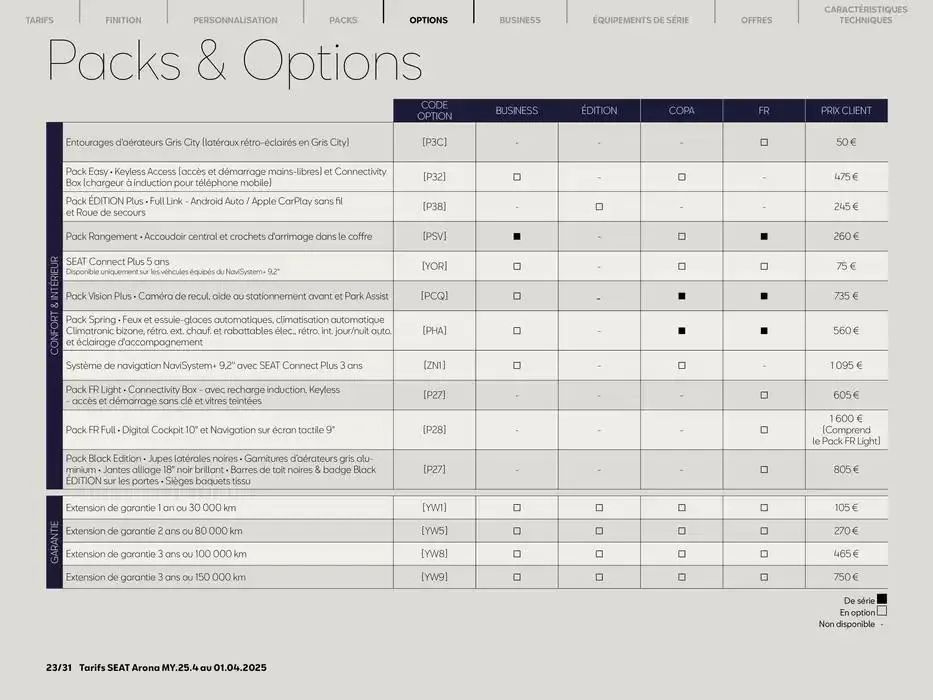Click filled square for Pack Spring under FR

764,331
